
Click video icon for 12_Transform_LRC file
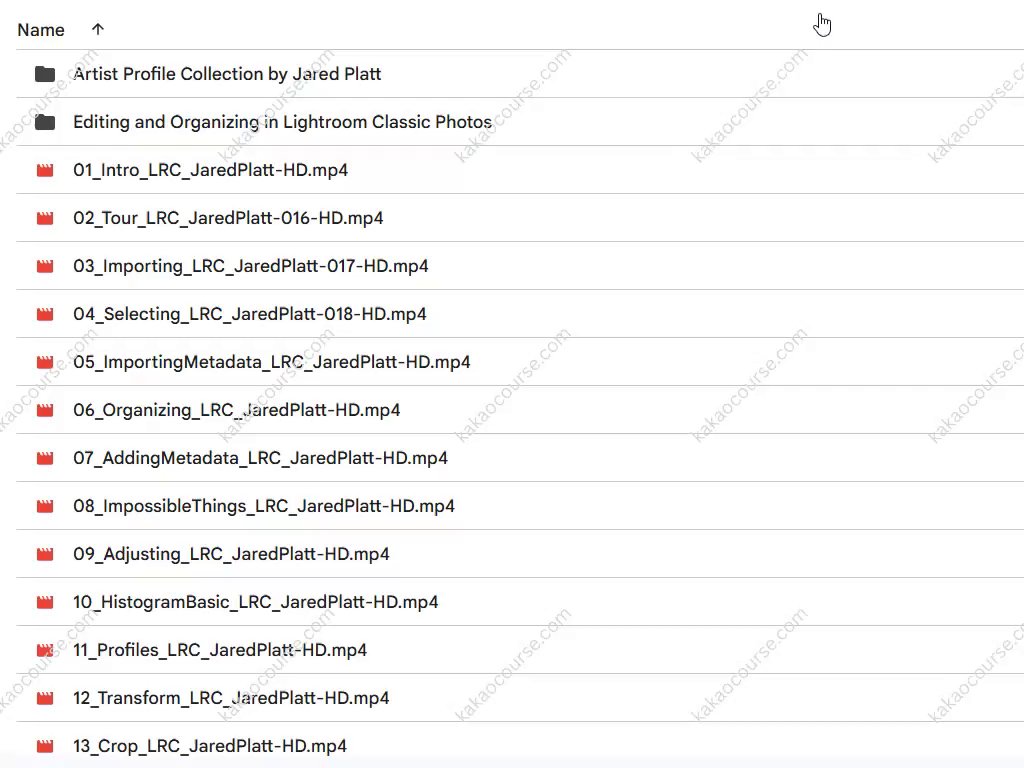tap(45, 698)
